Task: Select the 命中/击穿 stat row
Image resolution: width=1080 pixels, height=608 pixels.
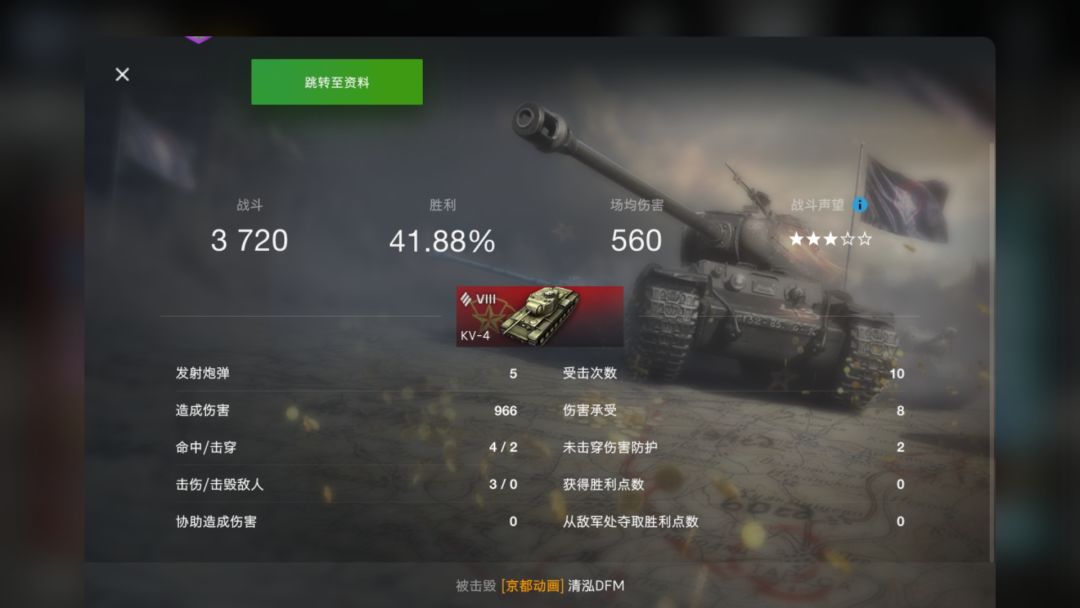Action: [x=346, y=448]
